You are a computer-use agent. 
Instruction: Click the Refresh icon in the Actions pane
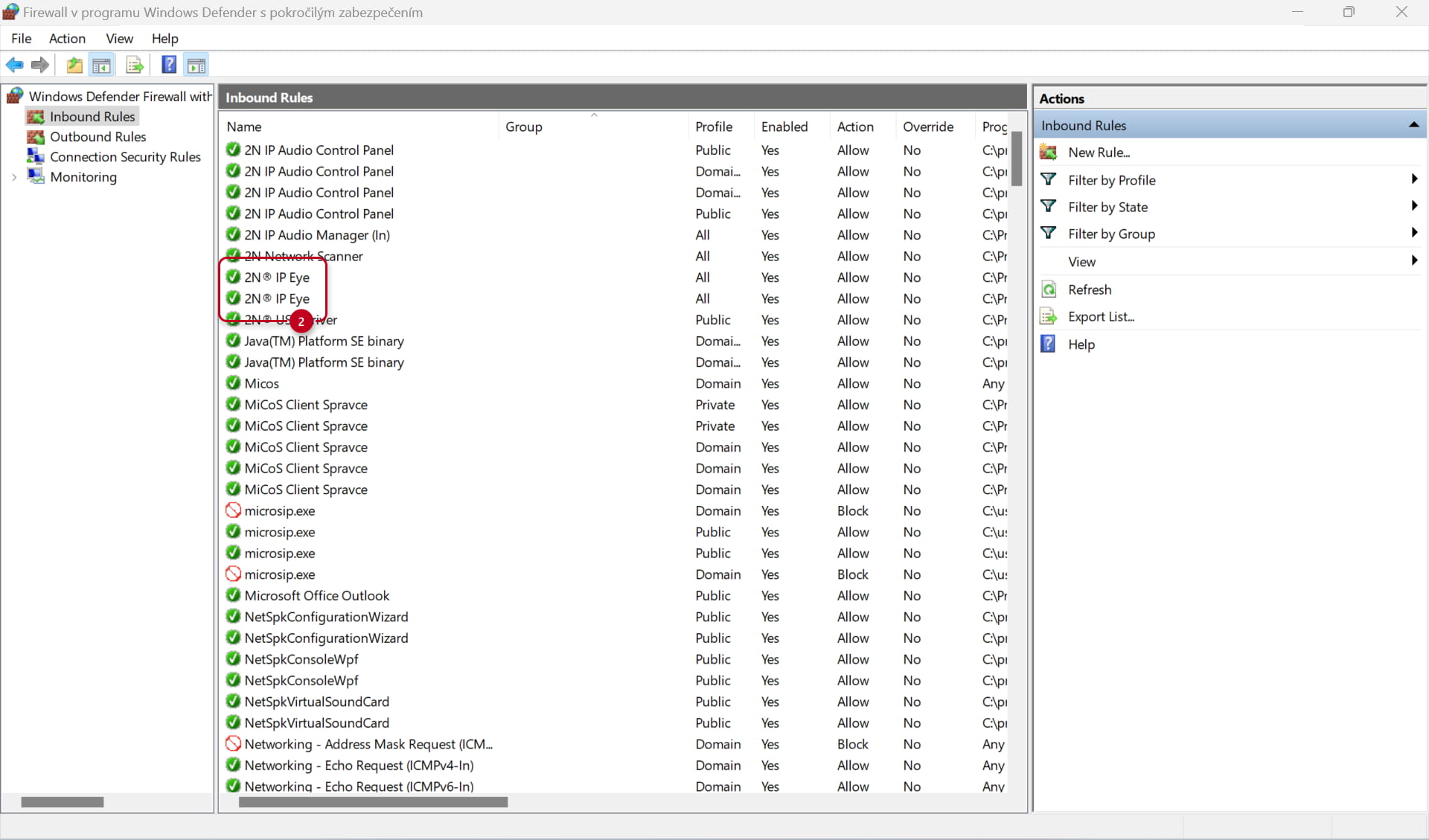(1049, 289)
